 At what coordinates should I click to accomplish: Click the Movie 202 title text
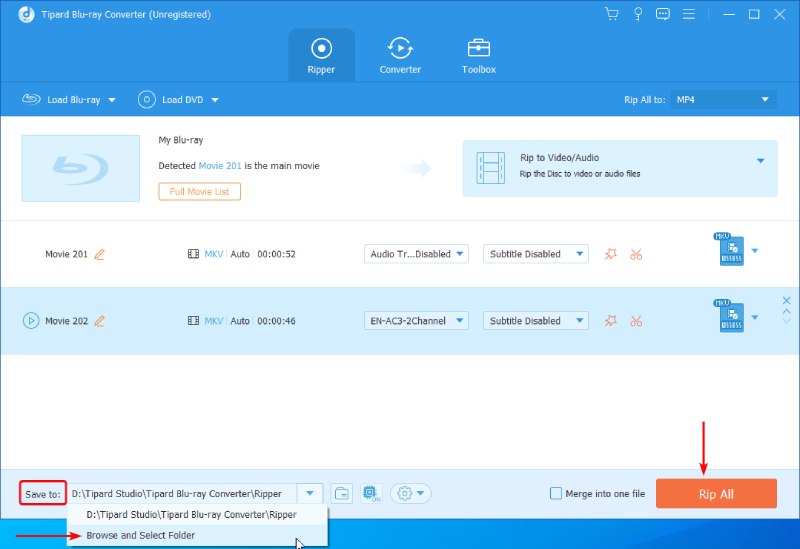(66, 321)
